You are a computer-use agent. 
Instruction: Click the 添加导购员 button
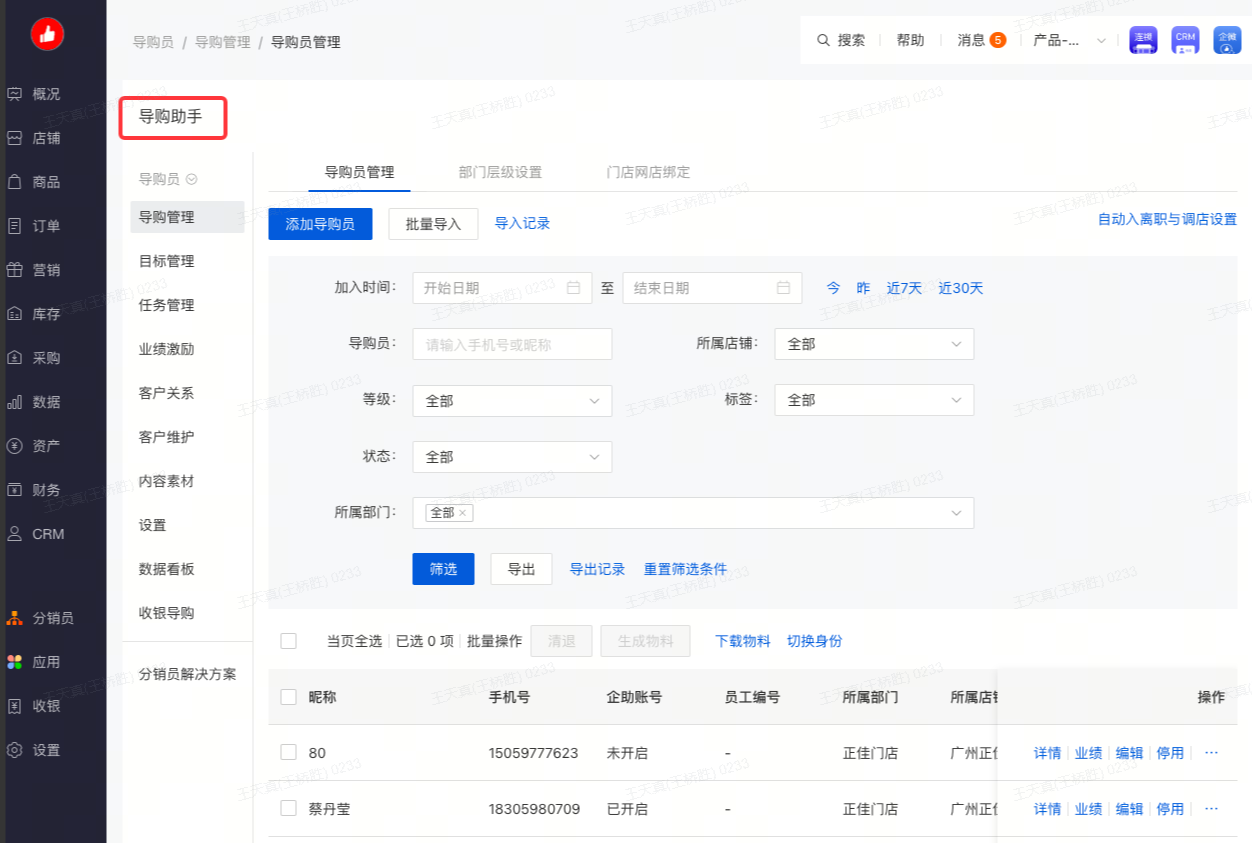[x=320, y=224]
